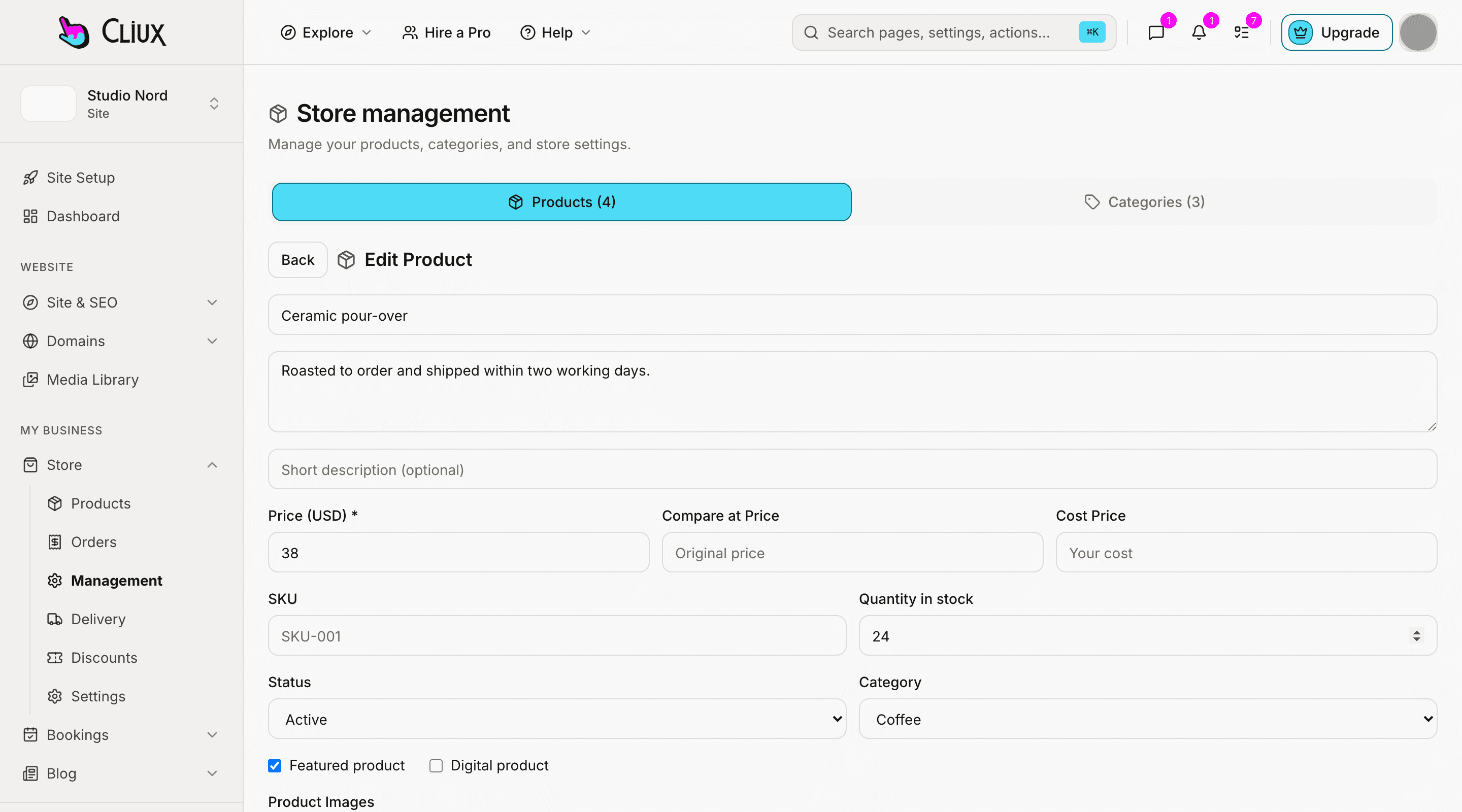Click the Media Library icon
The image size is (1462, 812).
pyautogui.click(x=30, y=380)
